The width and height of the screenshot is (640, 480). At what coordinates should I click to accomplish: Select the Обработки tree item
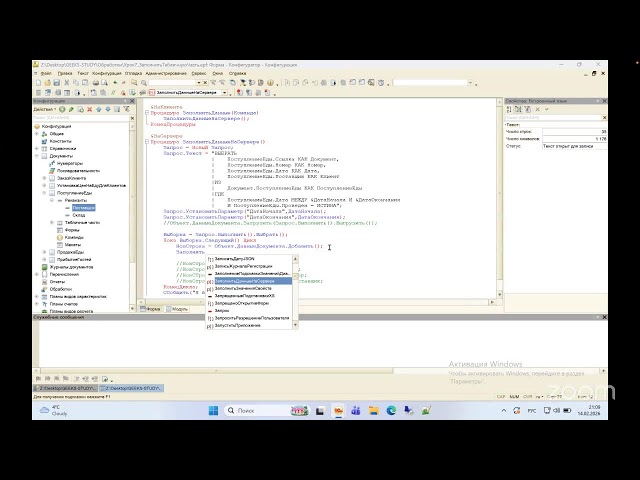[61, 289]
